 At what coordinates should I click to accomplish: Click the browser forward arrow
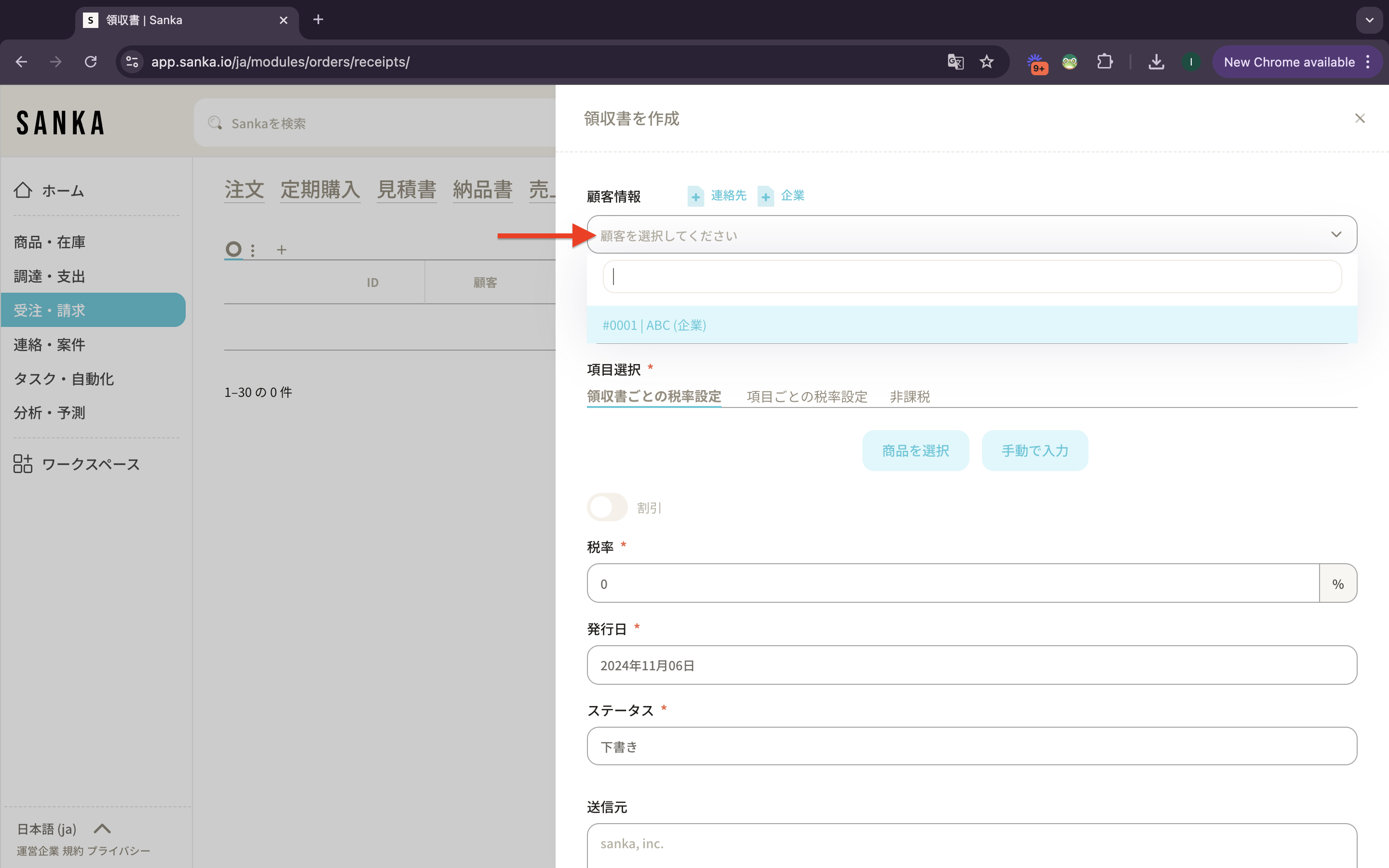click(55, 62)
